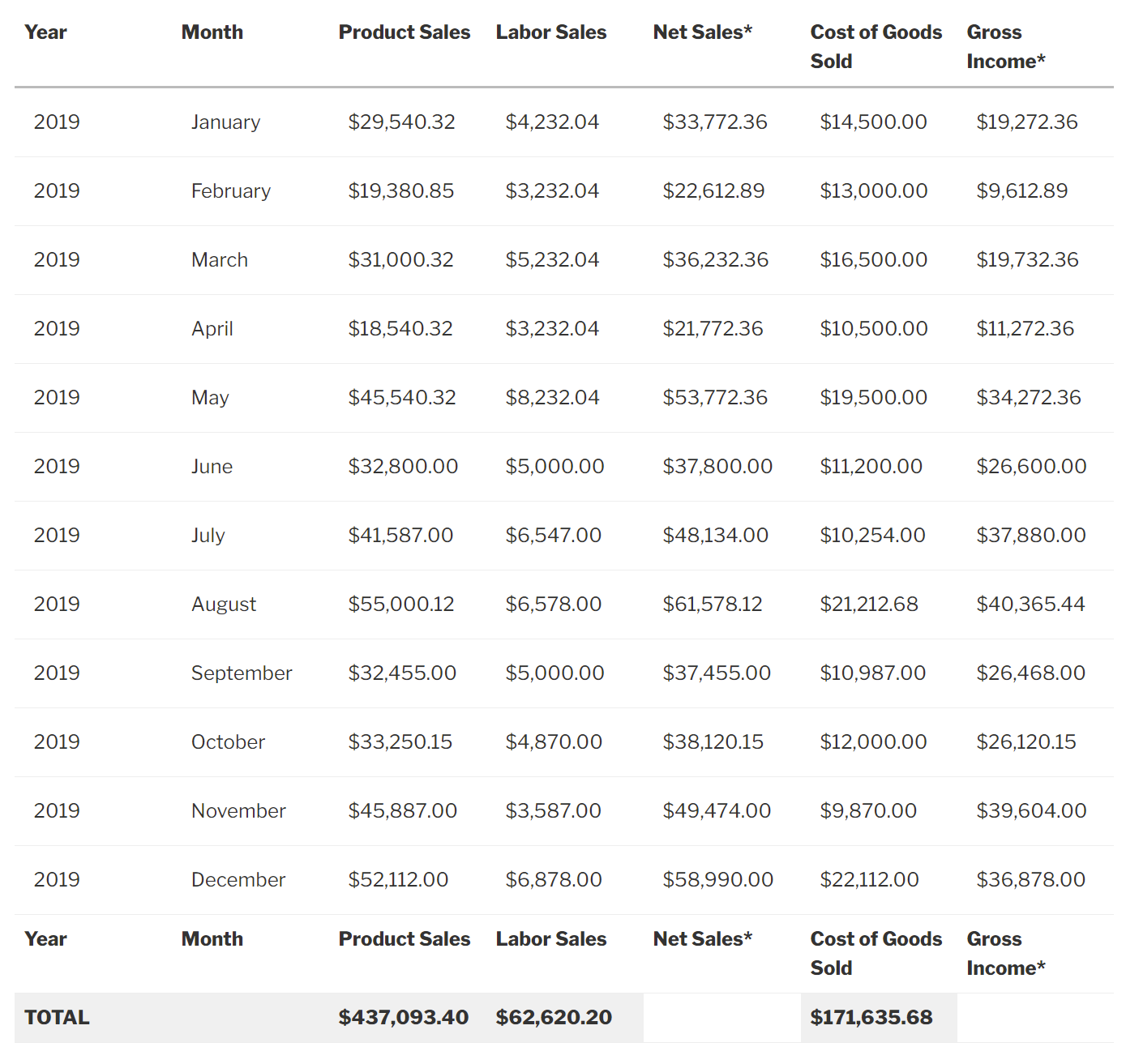Select the June month cell
The image size is (1126, 1064).
(212, 467)
